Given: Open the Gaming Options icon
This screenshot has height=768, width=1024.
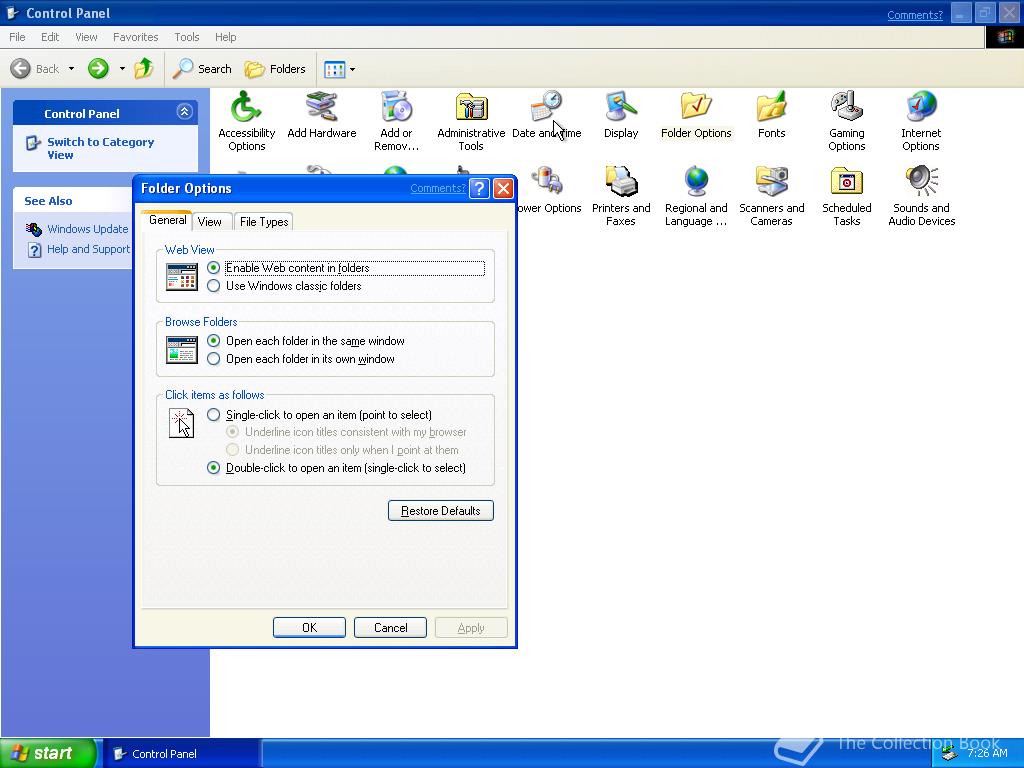Looking at the screenshot, I should coord(846,121).
